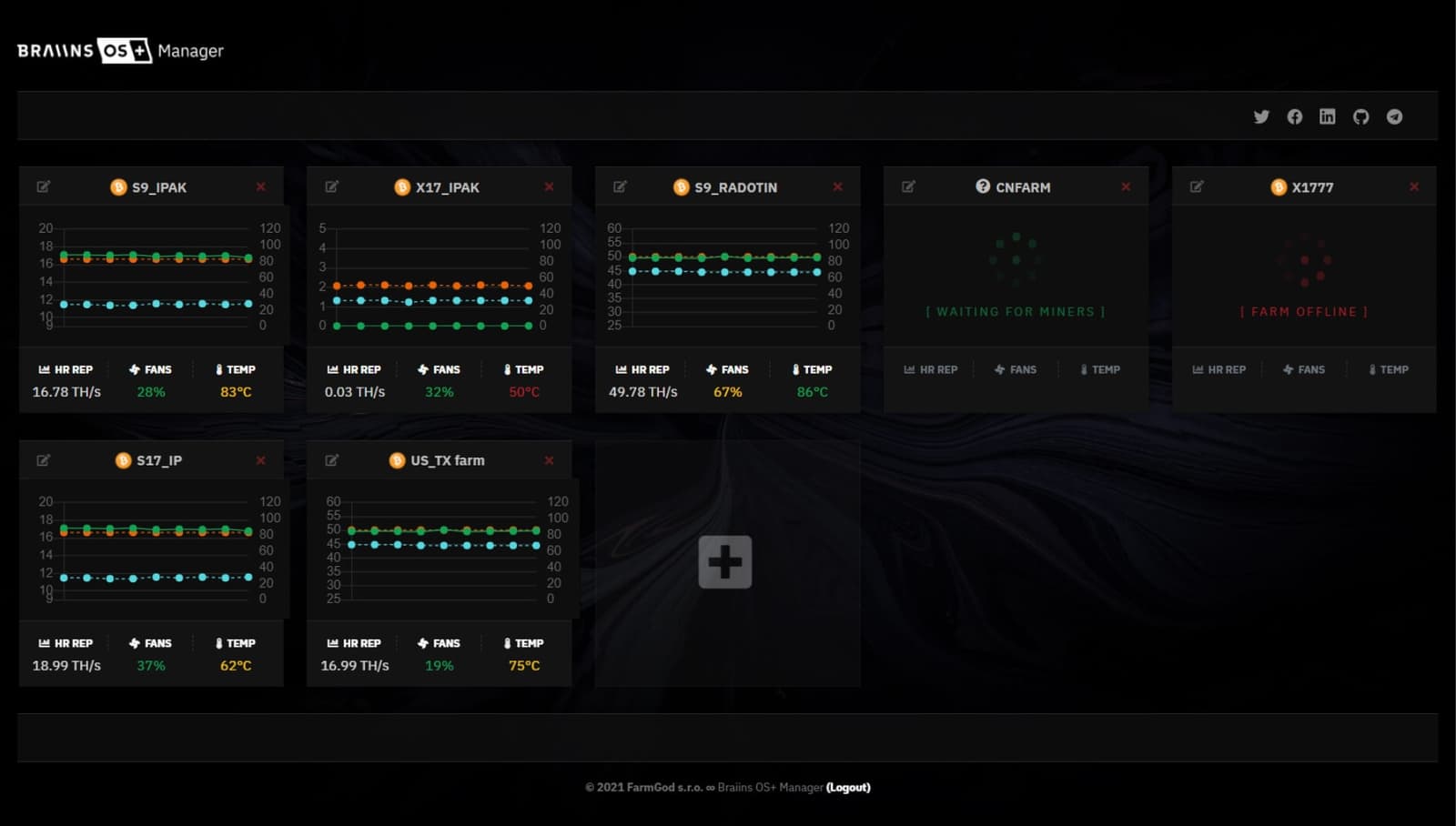Click the S9_RADOTIN farm title
Screen dimensions: 1456x826
(x=735, y=187)
